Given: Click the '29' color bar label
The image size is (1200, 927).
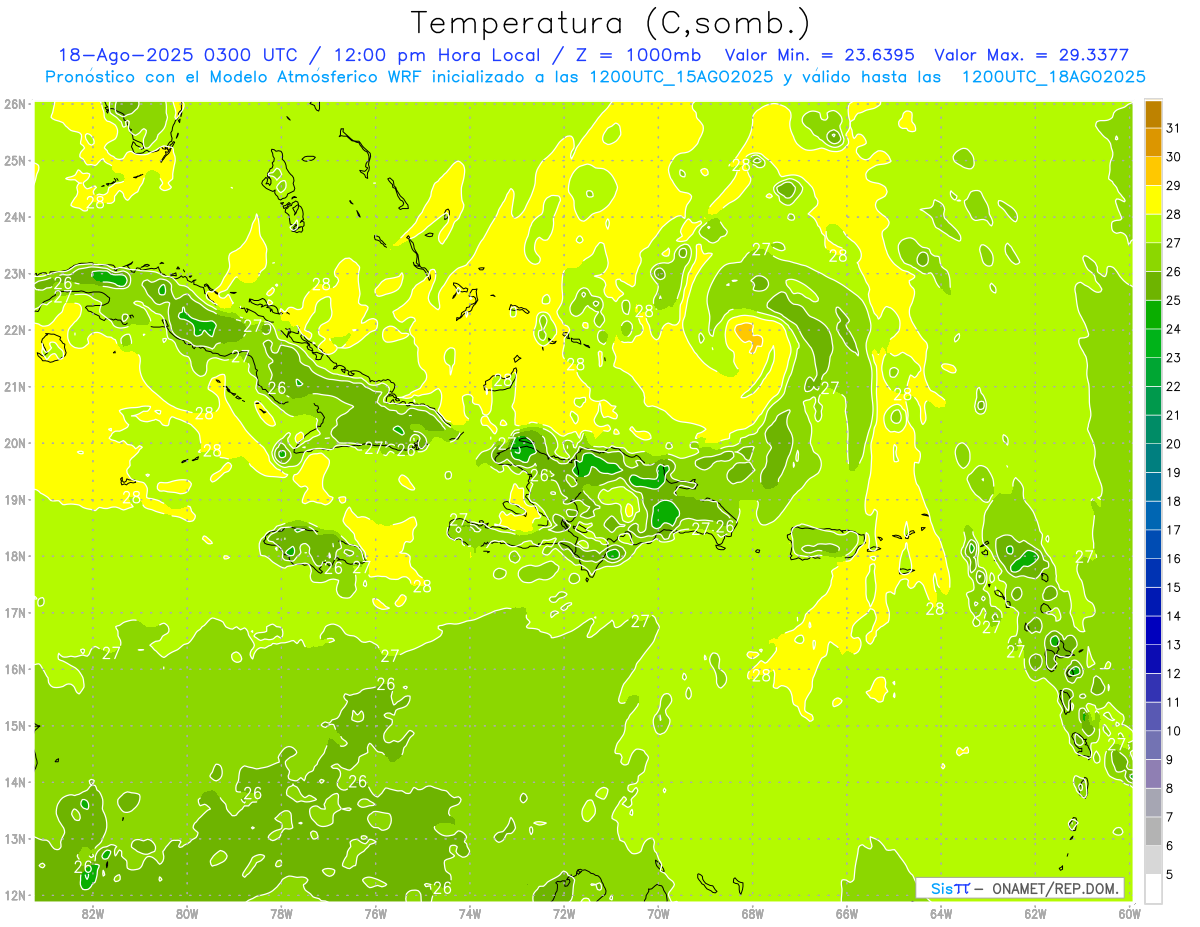Looking at the screenshot, I should 1174,186.
